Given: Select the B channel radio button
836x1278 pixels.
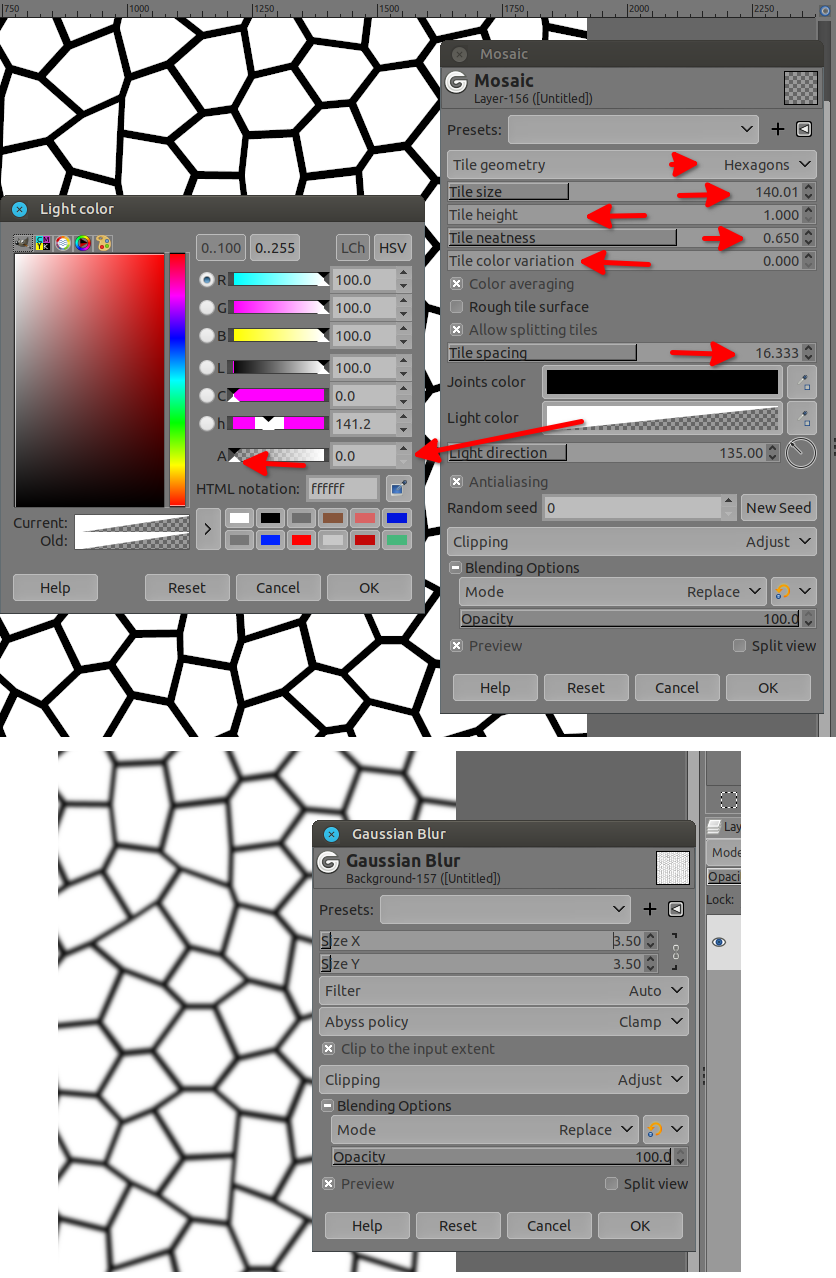Looking at the screenshot, I should click(x=207, y=336).
